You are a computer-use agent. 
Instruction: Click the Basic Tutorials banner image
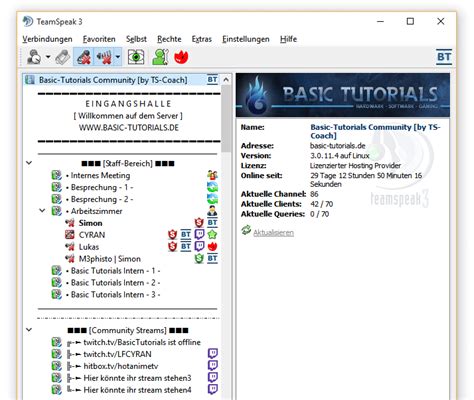point(343,95)
